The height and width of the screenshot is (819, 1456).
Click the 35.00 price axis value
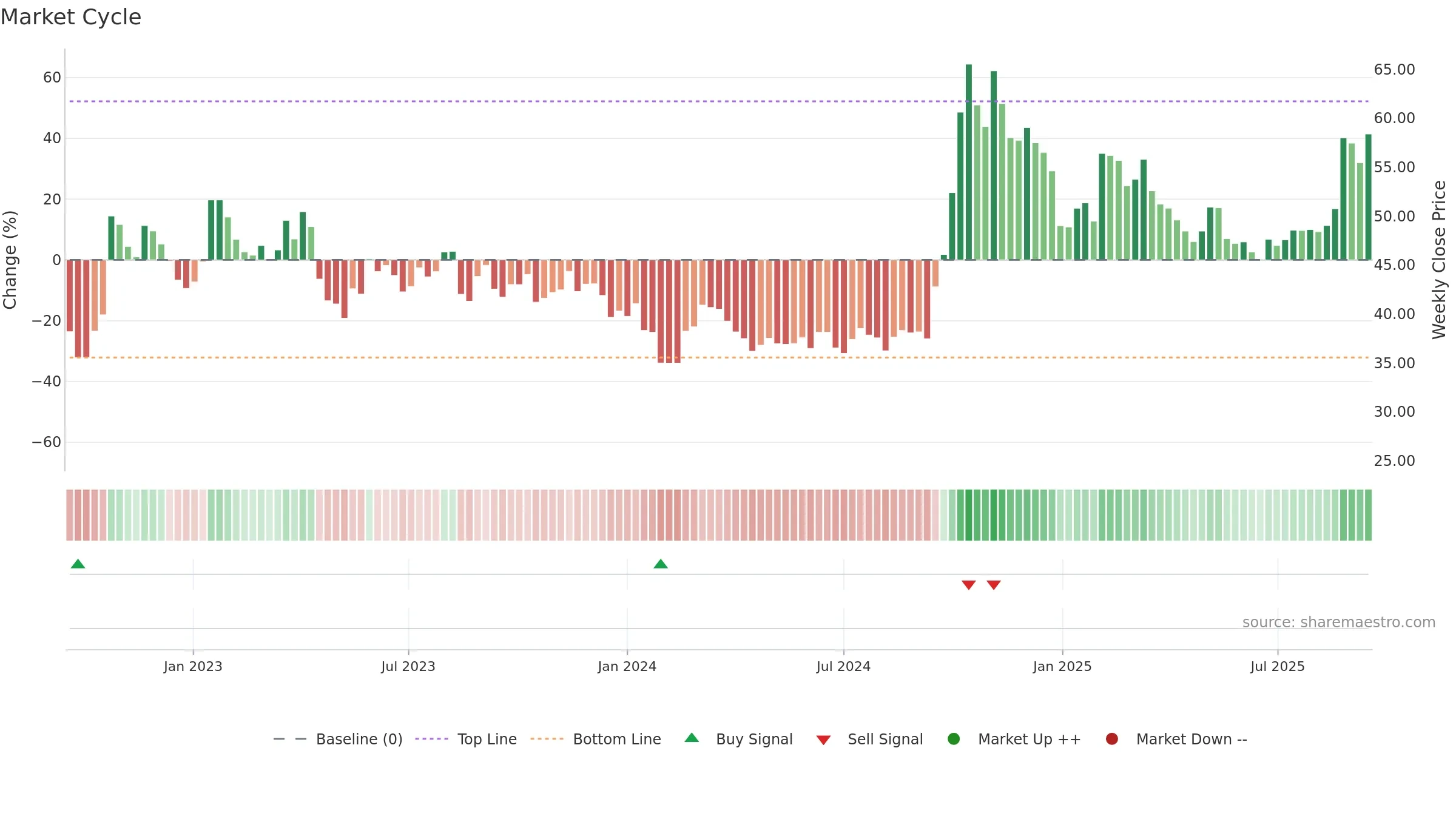tap(1394, 363)
